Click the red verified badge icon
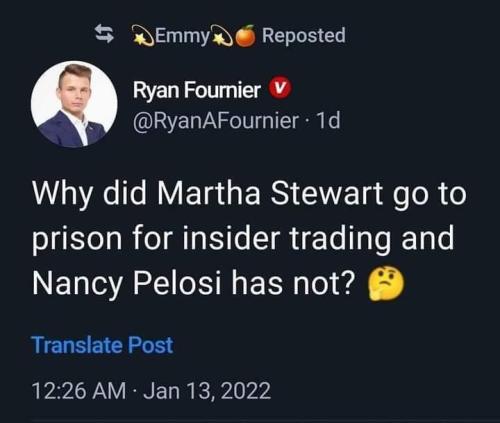 point(280,89)
